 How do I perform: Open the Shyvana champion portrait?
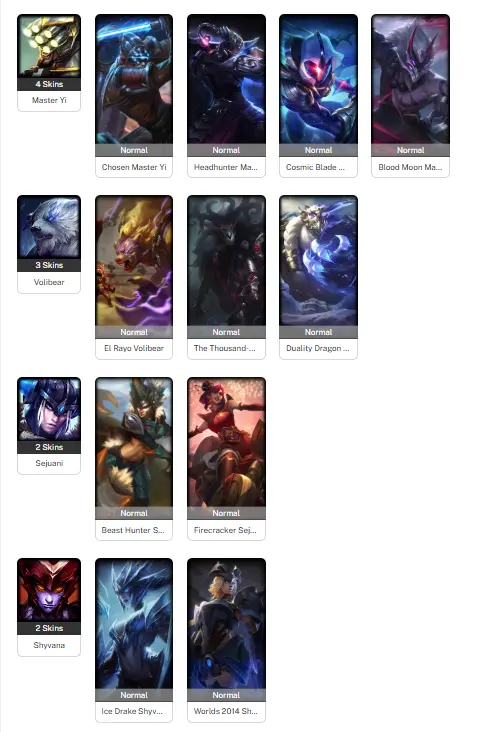(x=49, y=590)
